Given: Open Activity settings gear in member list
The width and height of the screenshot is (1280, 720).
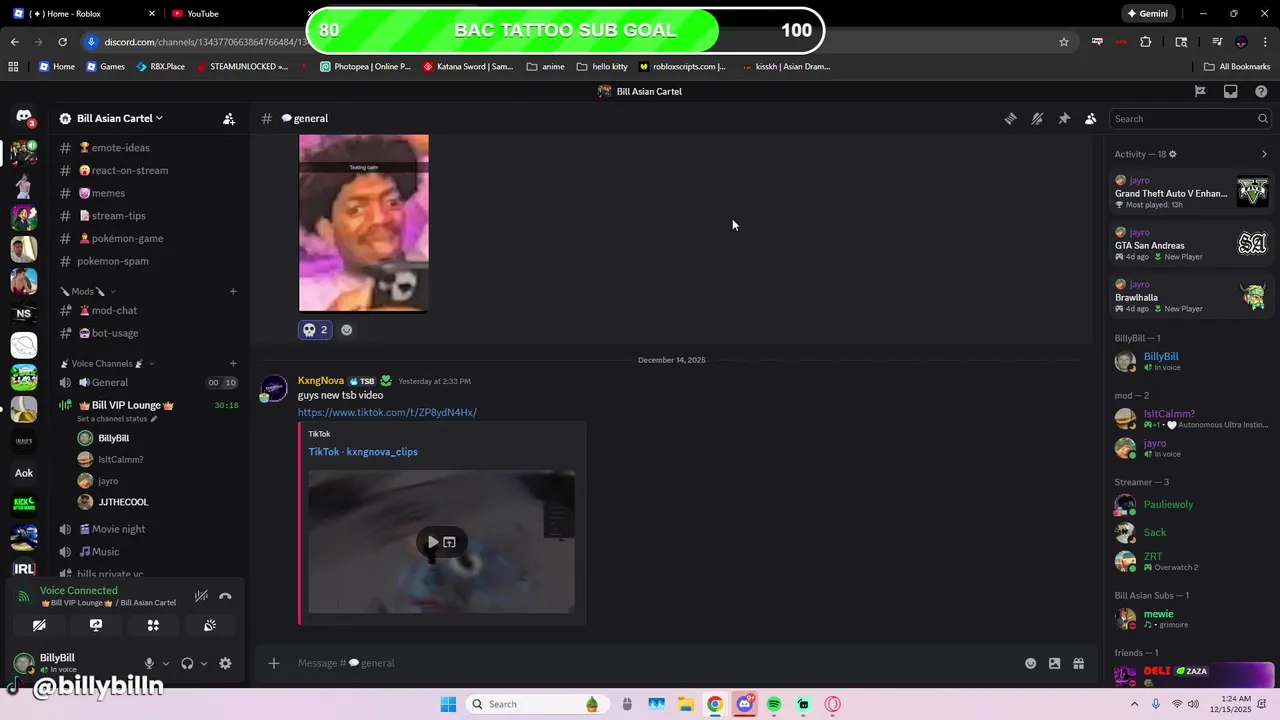Looking at the screenshot, I should pyautogui.click(x=1173, y=154).
